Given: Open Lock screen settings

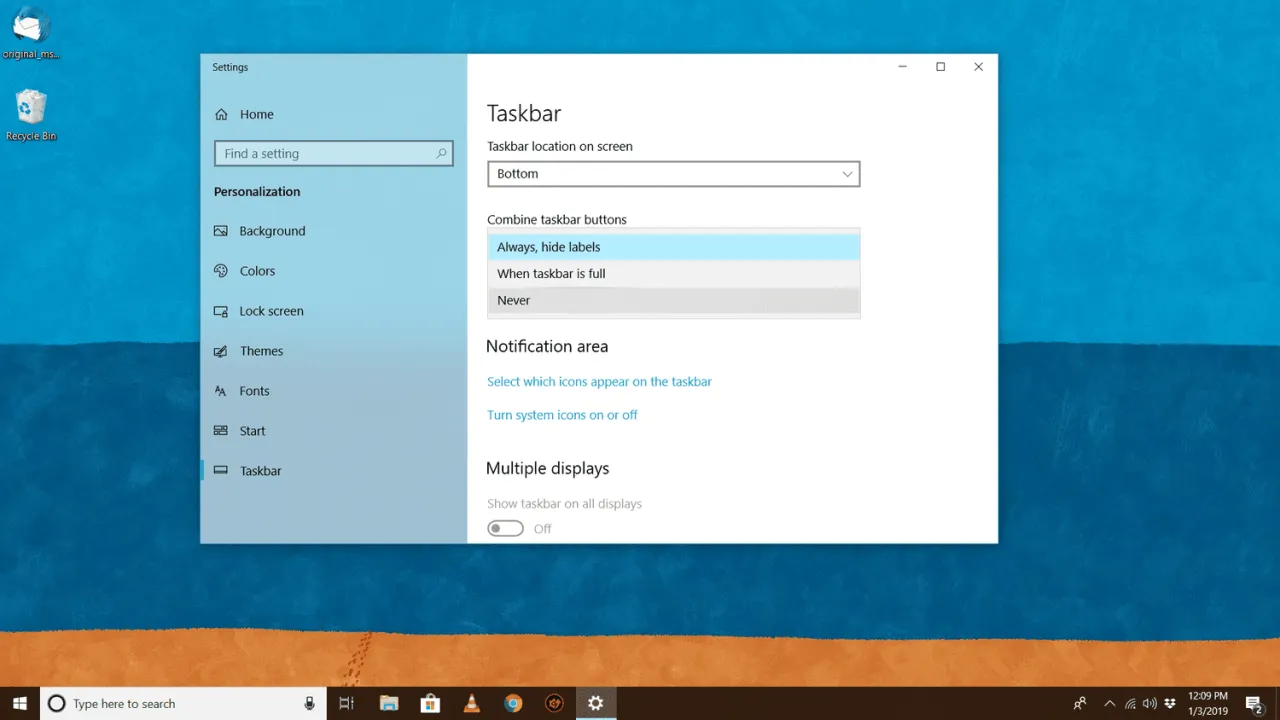Looking at the screenshot, I should (271, 311).
